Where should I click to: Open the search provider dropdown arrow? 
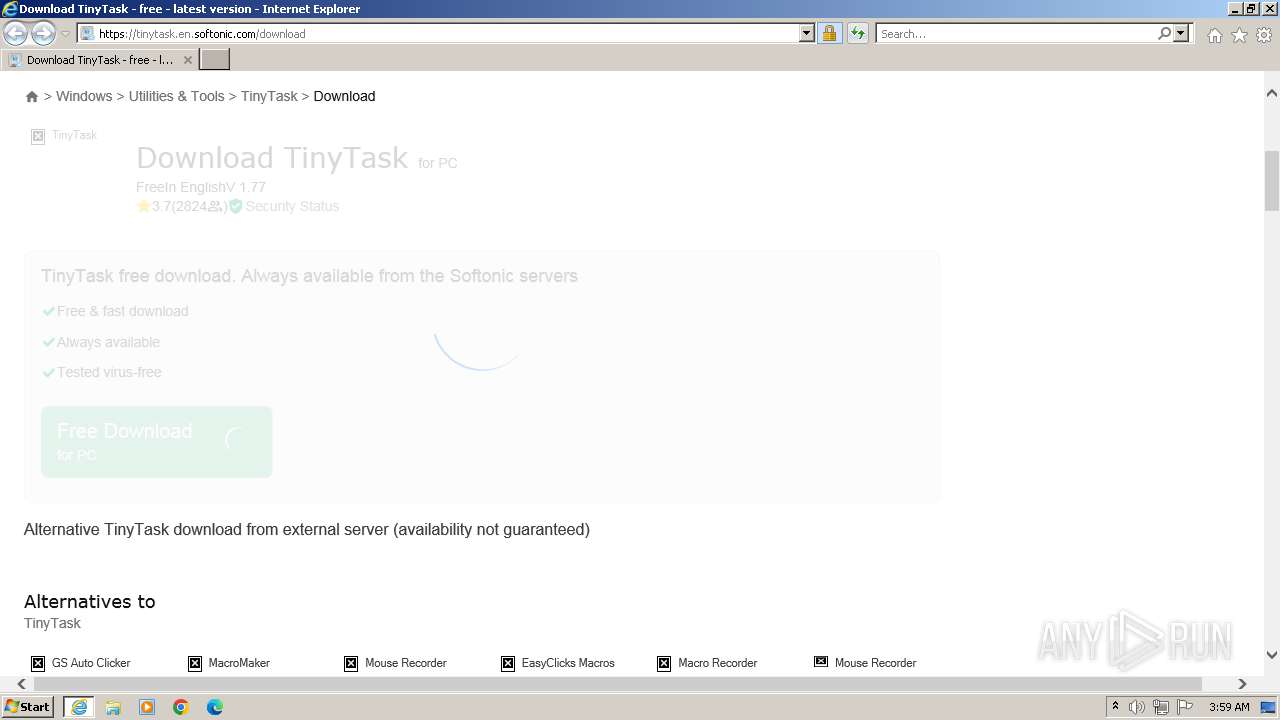tap(1181, 34)
